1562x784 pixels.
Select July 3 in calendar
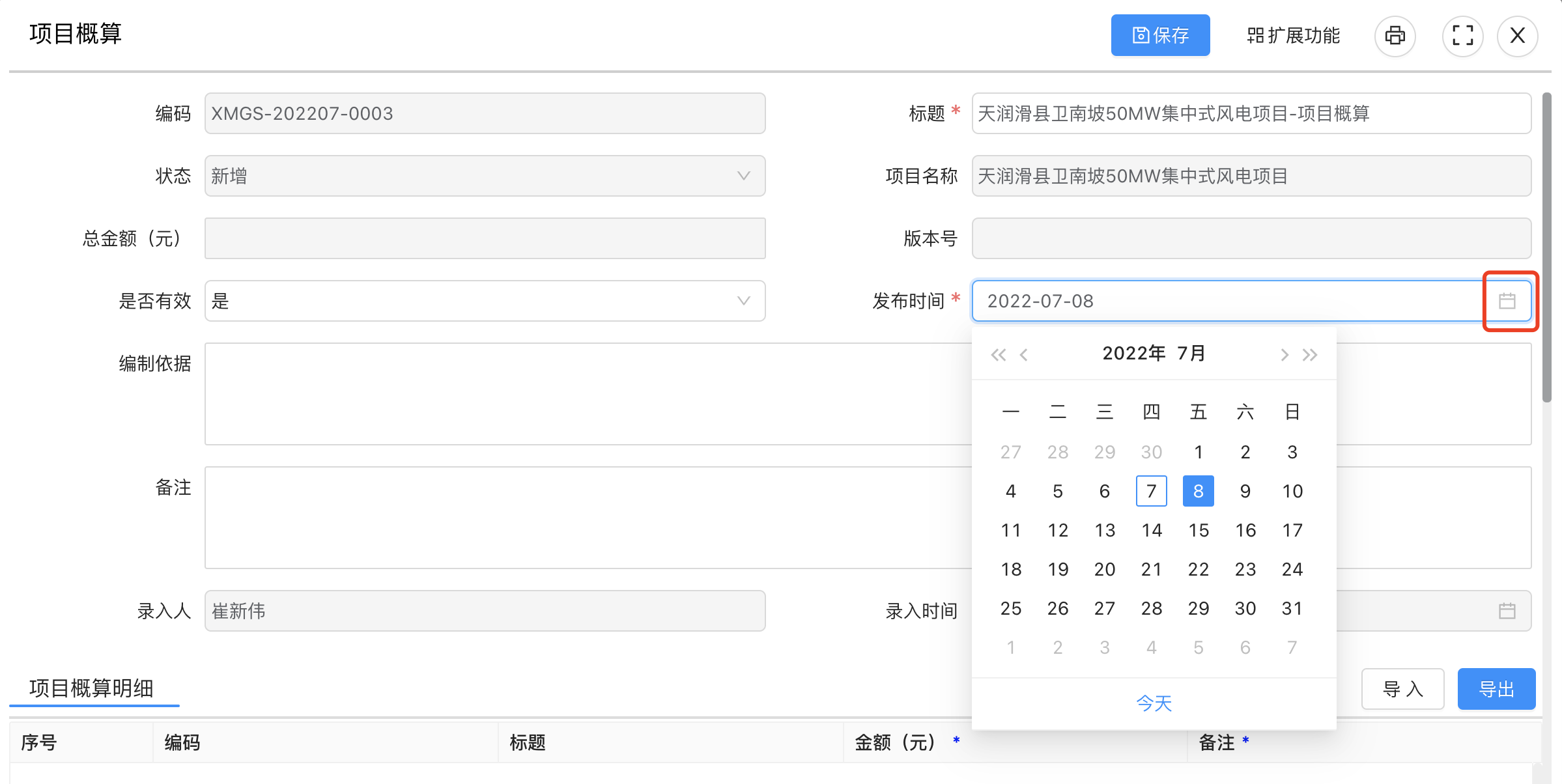coord(1292,452)
